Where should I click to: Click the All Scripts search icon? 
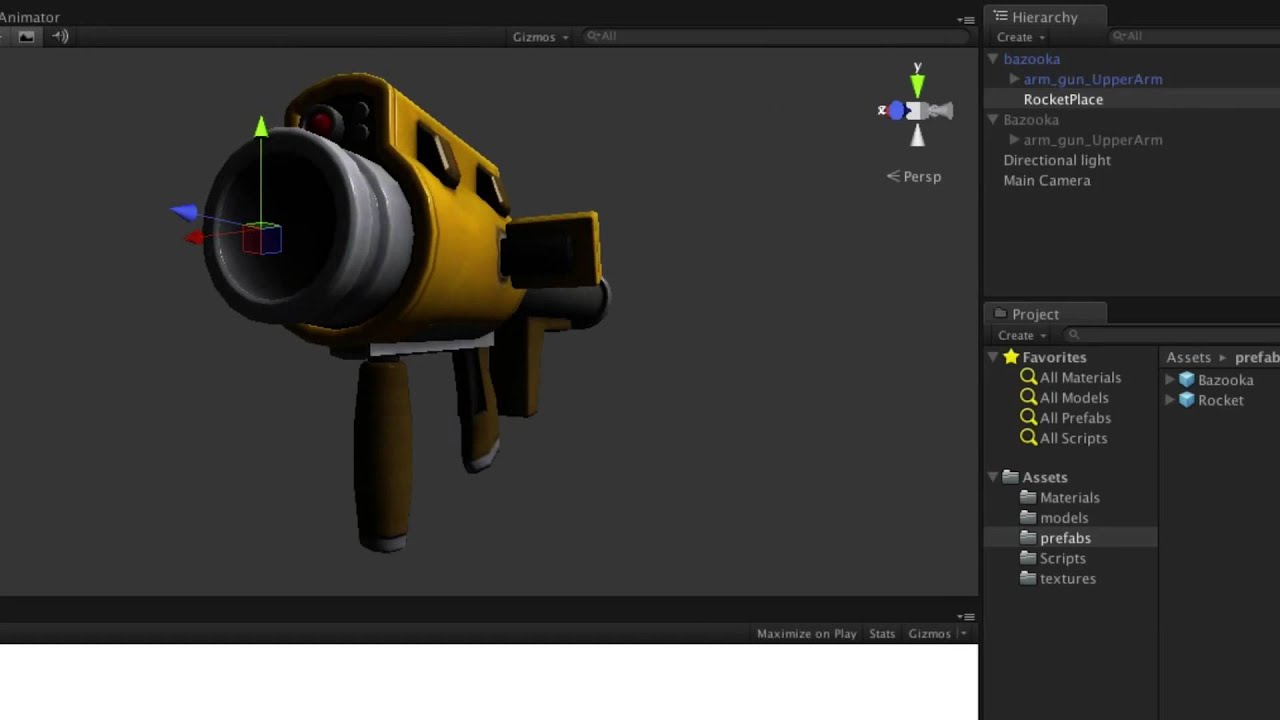[x=1028, y=438]
